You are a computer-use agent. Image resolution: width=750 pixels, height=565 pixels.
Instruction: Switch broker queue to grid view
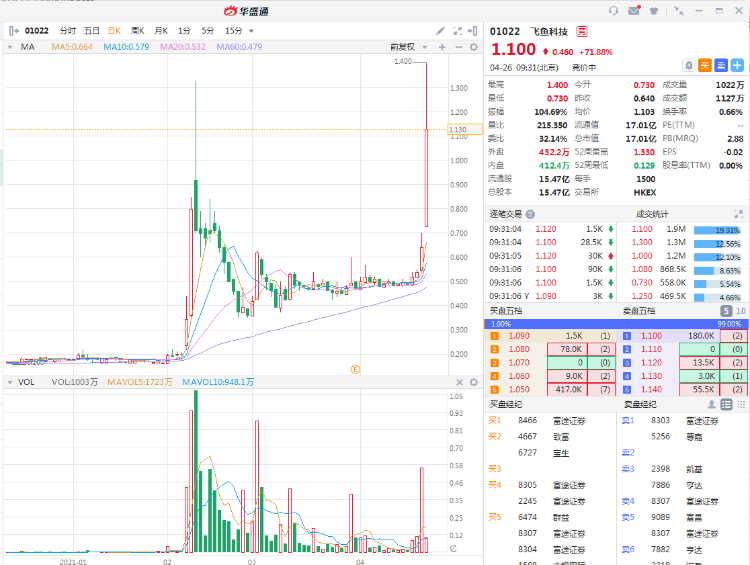(x=741, y=405)
